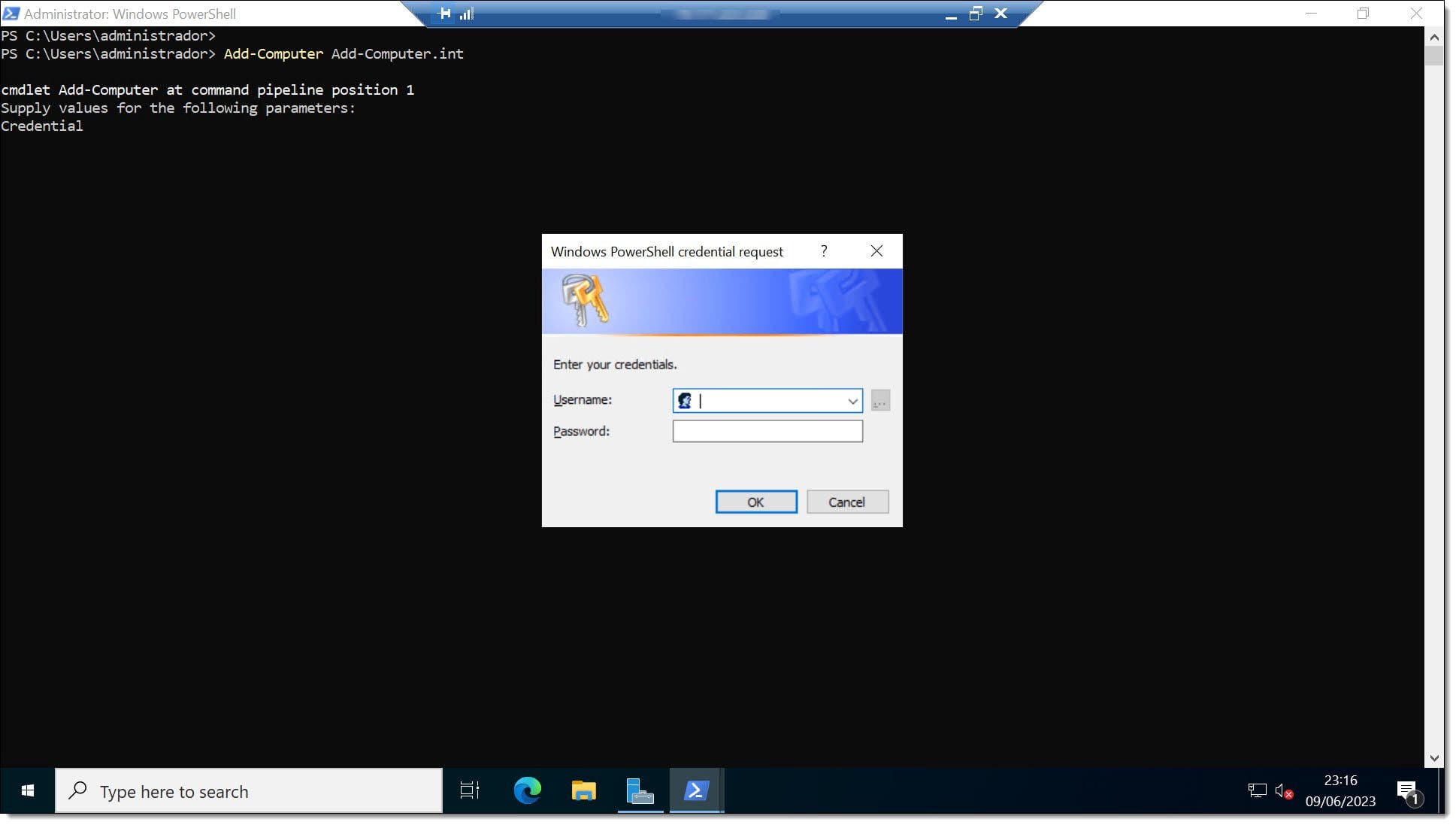Click the Edge browser taskbar icon
The image size is (1456, 825).
click(527, 791)
